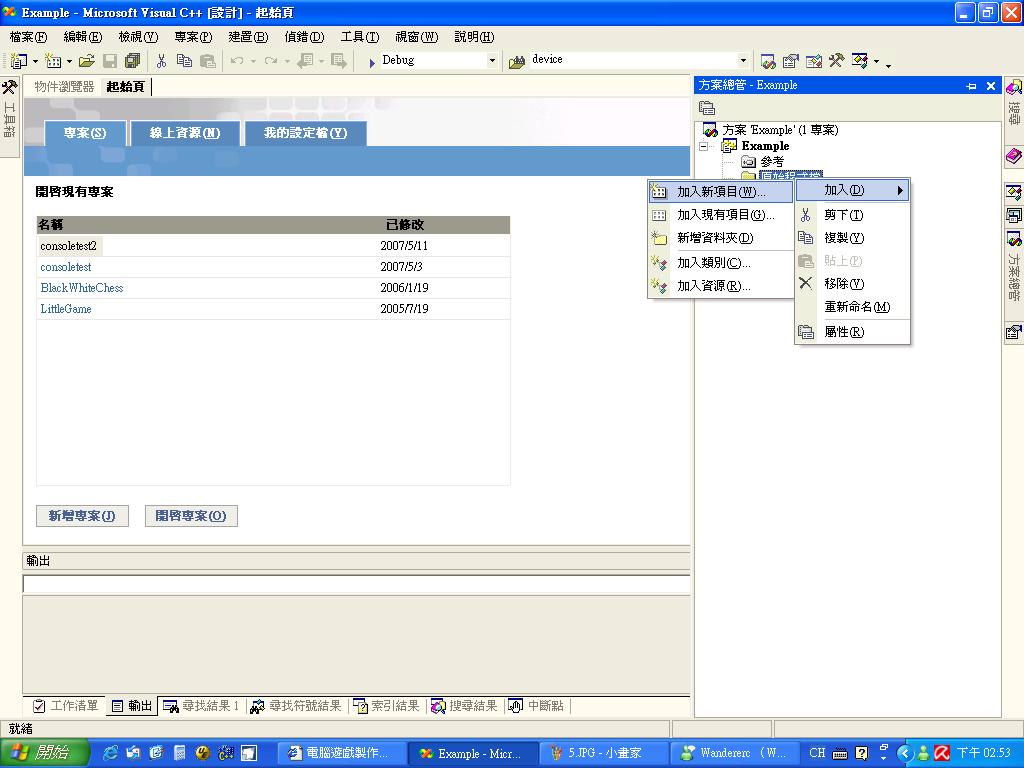Image resolution: width=1024 pixels, height=768 pixels.
Task: Switch to the 物件瀏覽器 tab
Action: [x=64, y=86]
